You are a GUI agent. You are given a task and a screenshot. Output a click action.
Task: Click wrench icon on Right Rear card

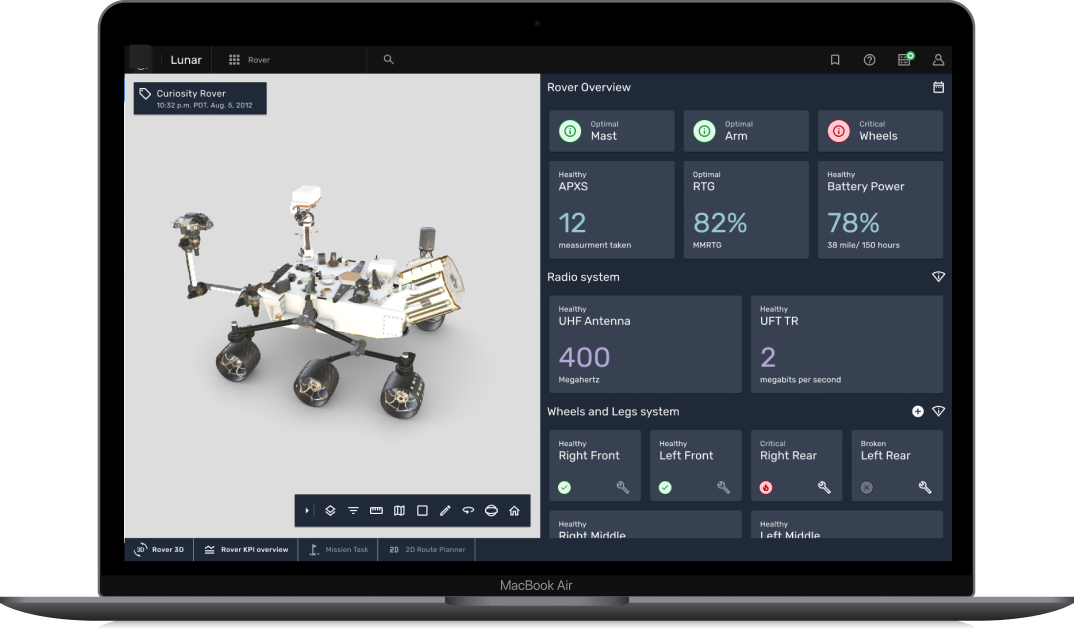coord(824,487)
